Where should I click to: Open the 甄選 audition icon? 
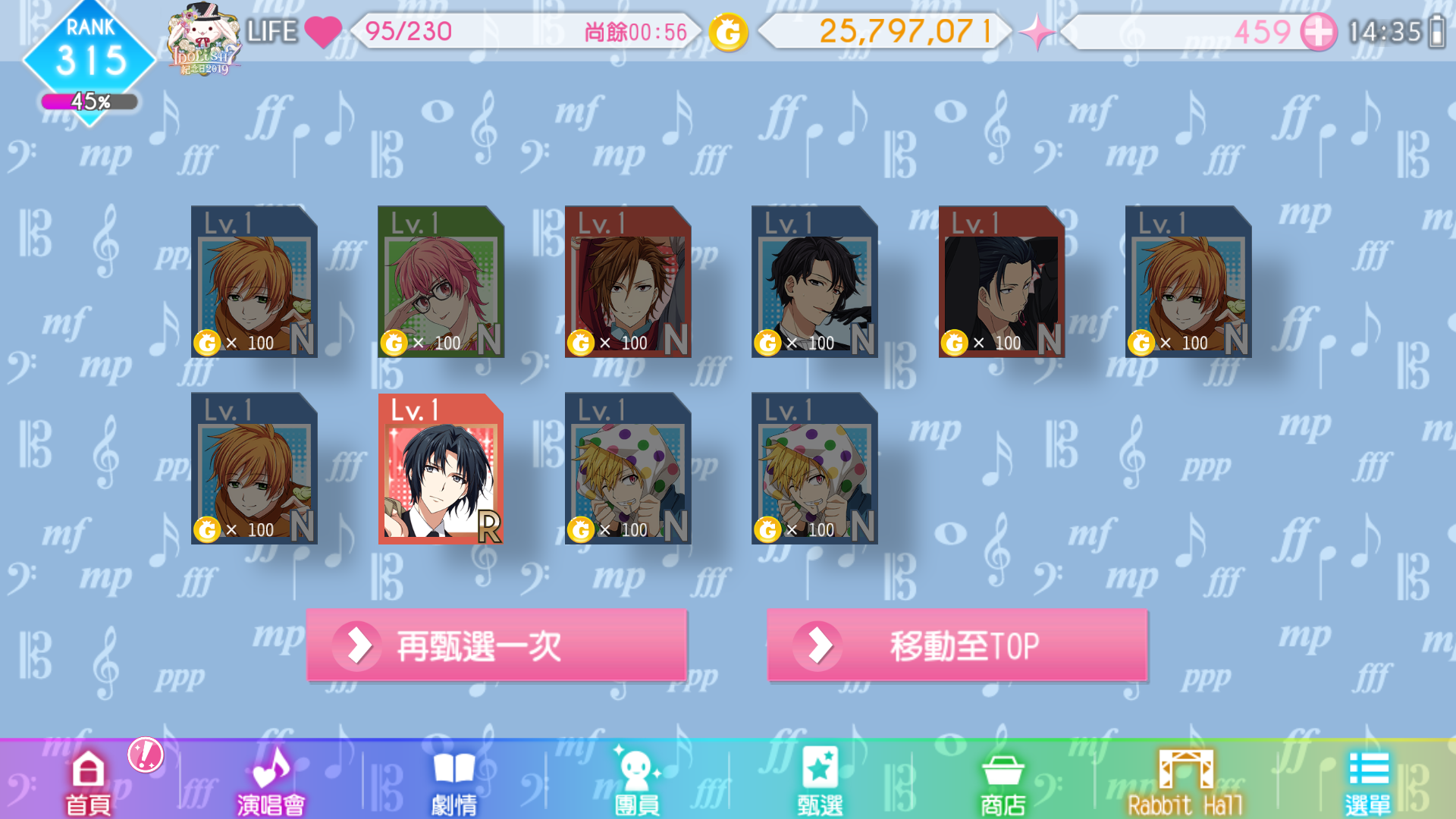[x=820, y=783]
